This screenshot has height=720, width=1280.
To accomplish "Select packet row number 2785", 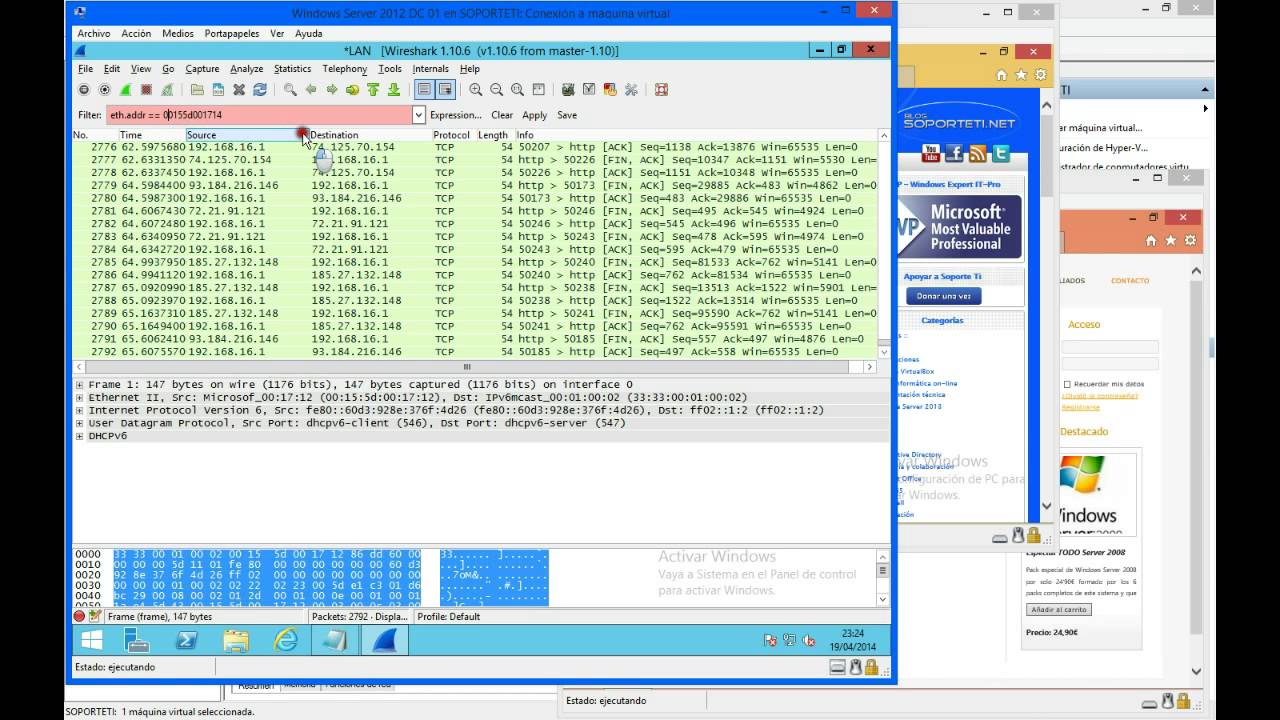I will (x=475, y=262).
